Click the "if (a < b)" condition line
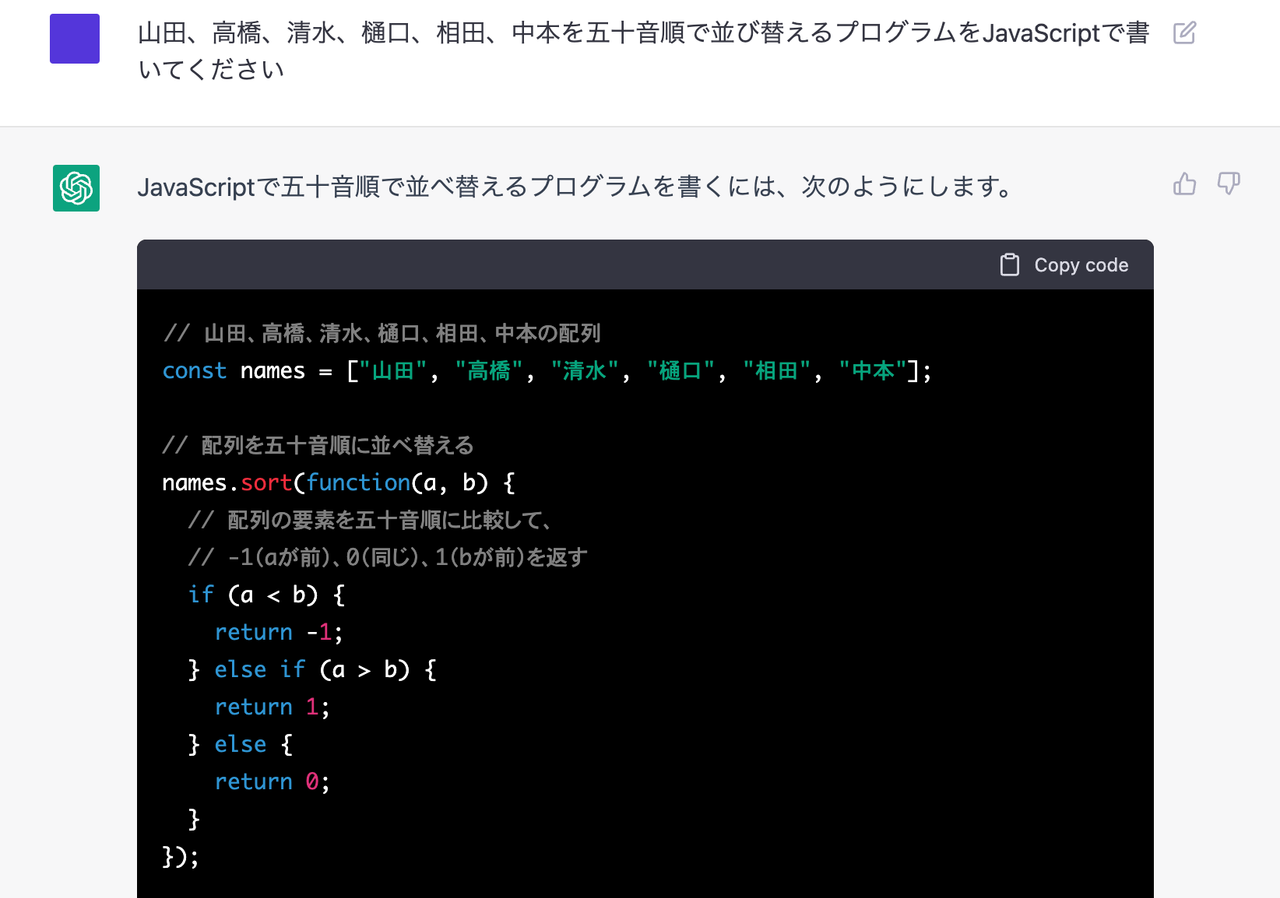1280x898 pixels. 266,595
